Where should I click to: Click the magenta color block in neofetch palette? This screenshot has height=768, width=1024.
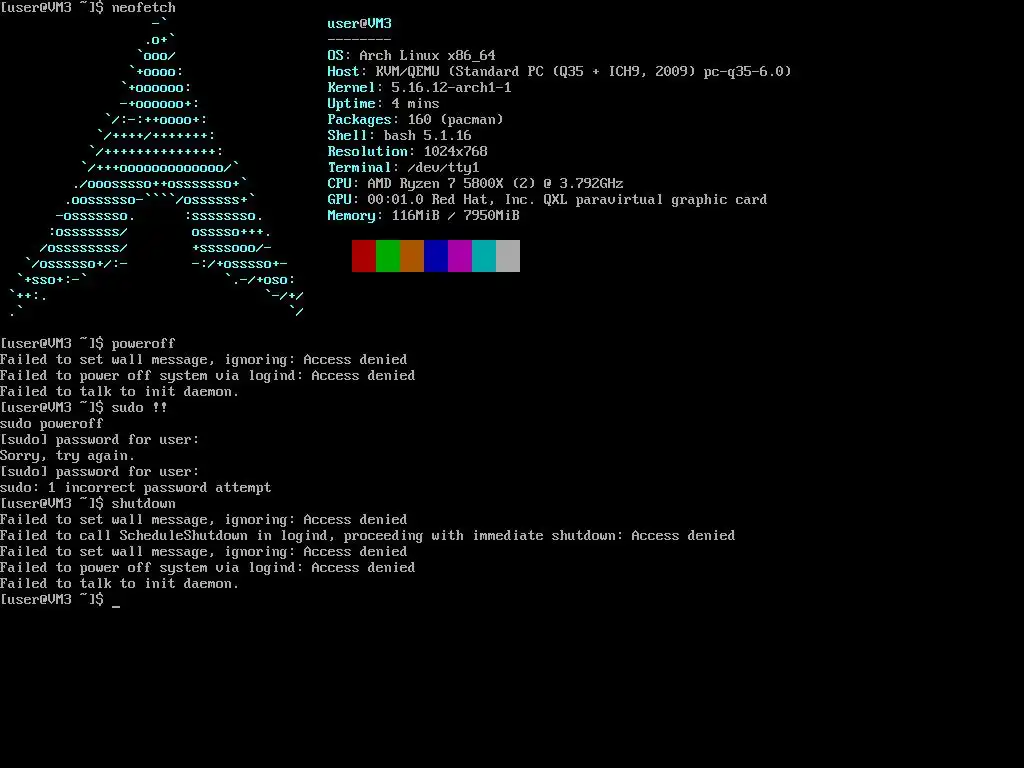coord(460,255)
